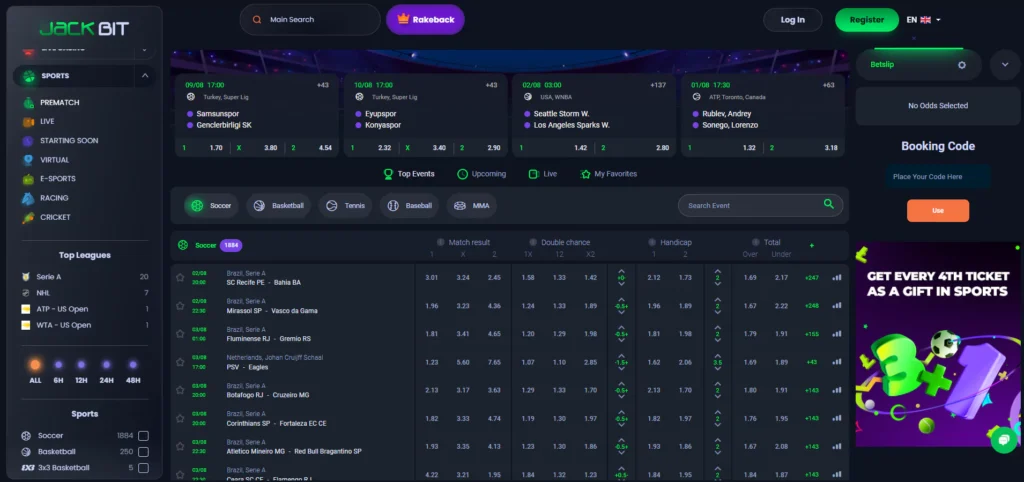Open the live chat bubble icon
Screen dimensions: 1024x482
click(x=1004, y=440)
